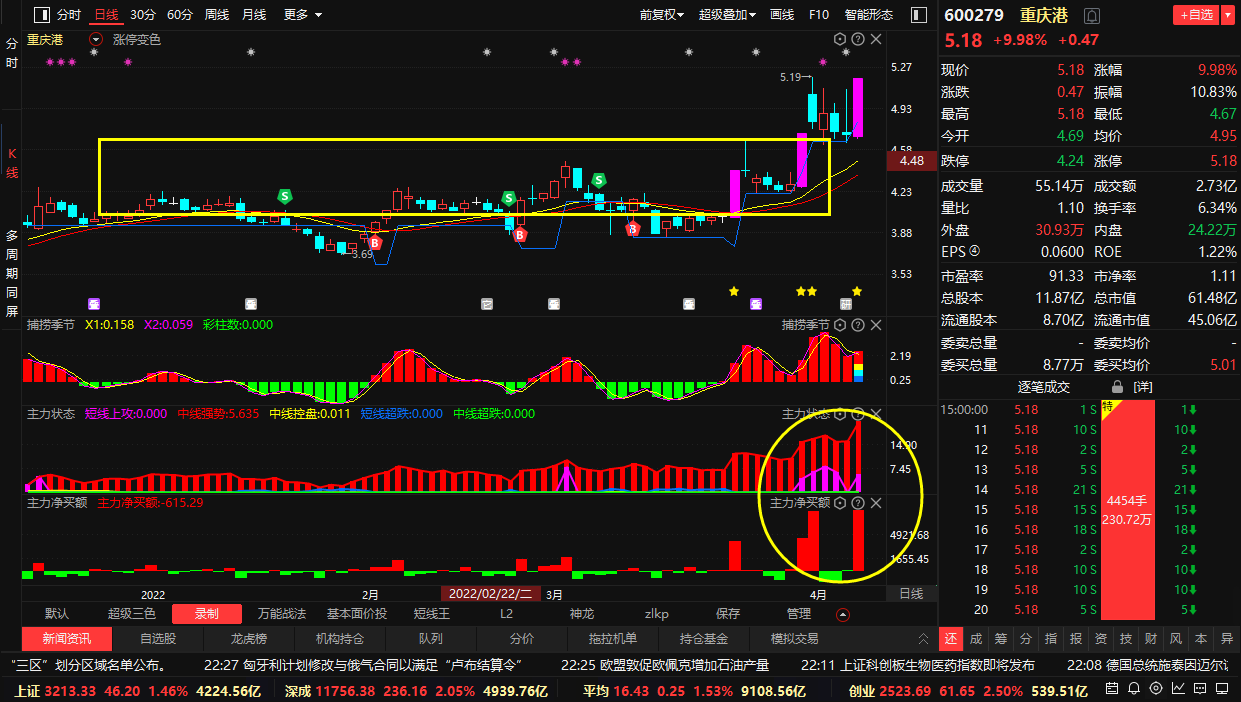Expand the 更多 period dropdown
Viewport: 1241px width, 702px height.
click(303, 15)
